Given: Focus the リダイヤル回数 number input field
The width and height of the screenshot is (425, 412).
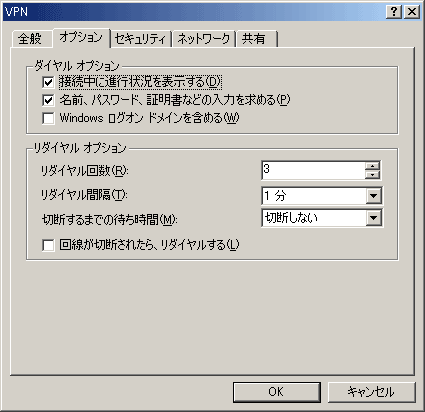Looking at the screenshot, I should (314, 170).
